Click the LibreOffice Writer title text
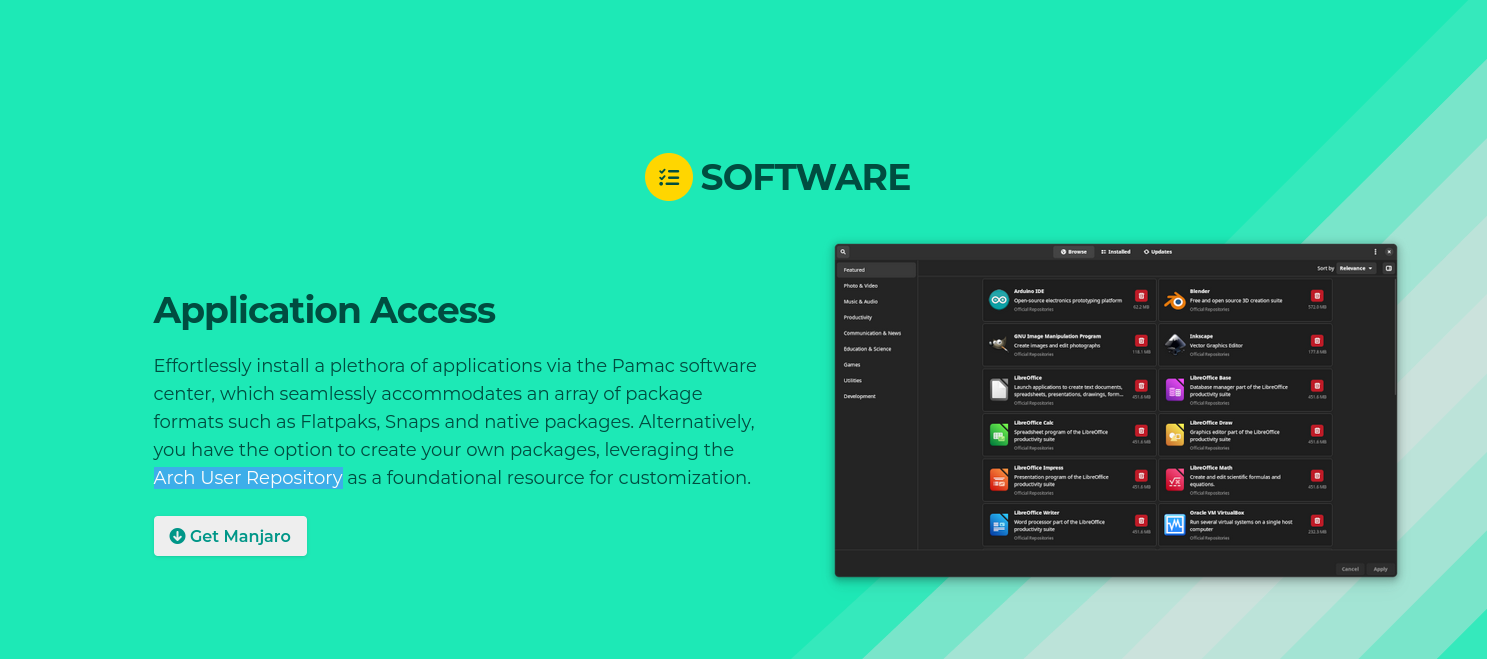The image size is (1487, 659). [1036, 513]
